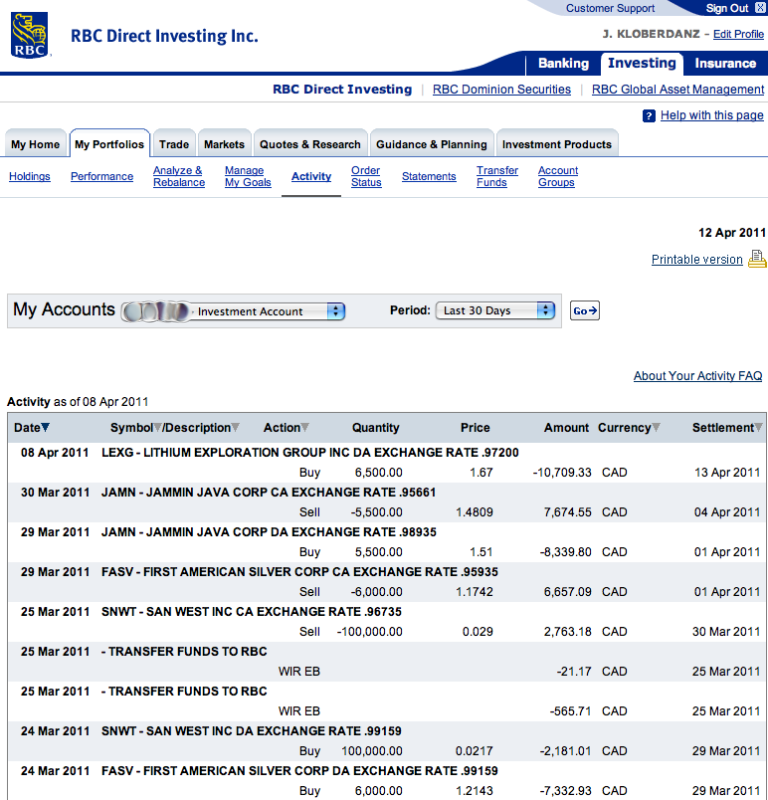Click the amount -10,709.33
The height and width of the screenshot is (800, 768).
[562, 472]
